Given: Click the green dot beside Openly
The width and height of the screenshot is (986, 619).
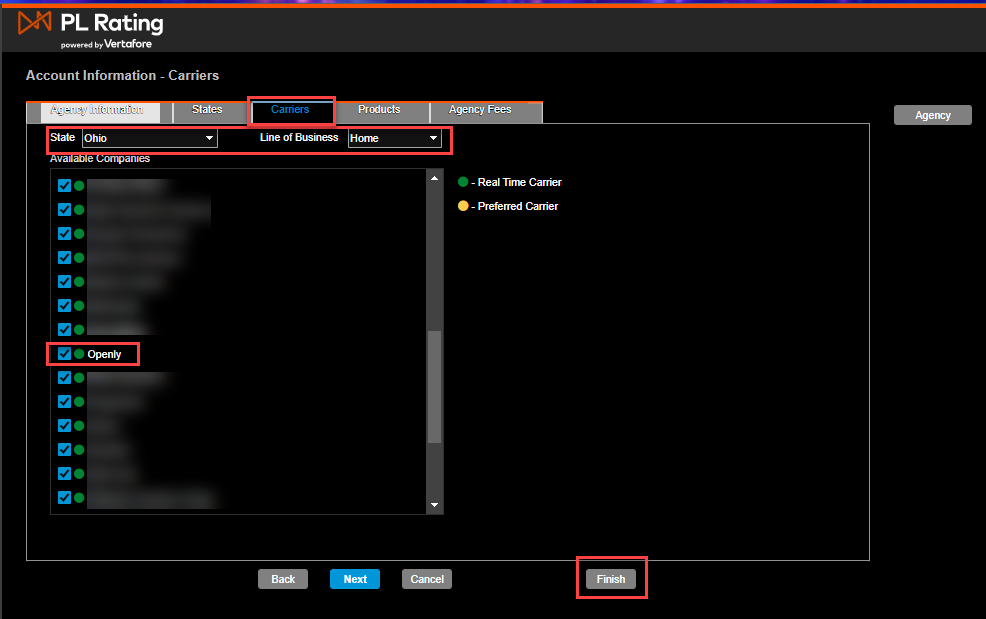Looking at the screenshot, I should point(79,354).
